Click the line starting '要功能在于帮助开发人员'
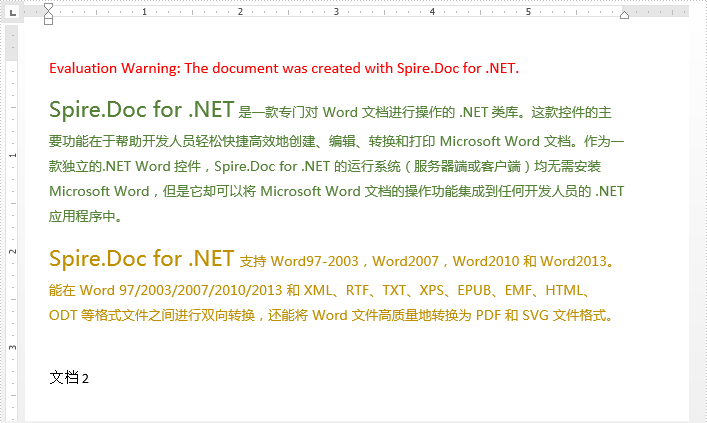707x423 pixels. [x=336, y=142]
